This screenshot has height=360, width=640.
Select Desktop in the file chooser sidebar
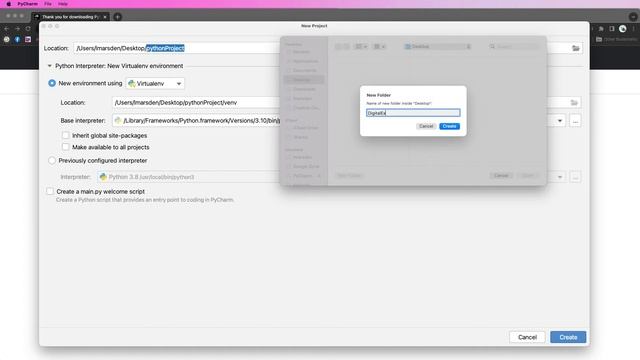304,80
